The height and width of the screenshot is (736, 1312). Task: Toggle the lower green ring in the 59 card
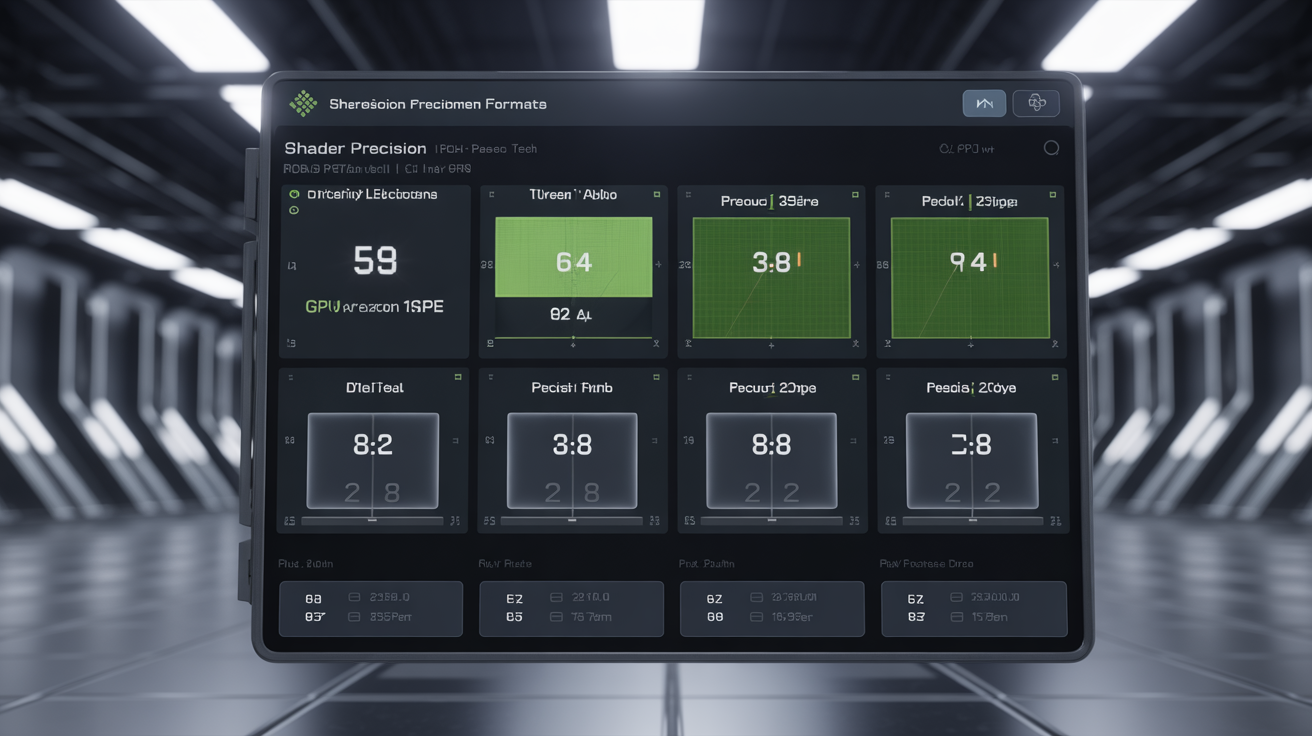294,211
